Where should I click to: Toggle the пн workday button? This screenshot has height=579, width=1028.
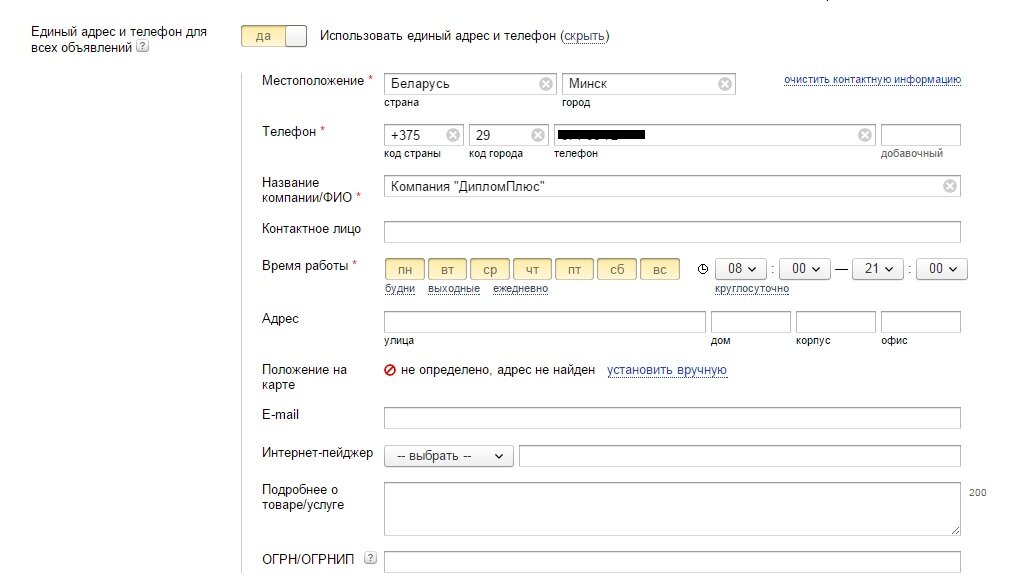click(x=406, y=268)
